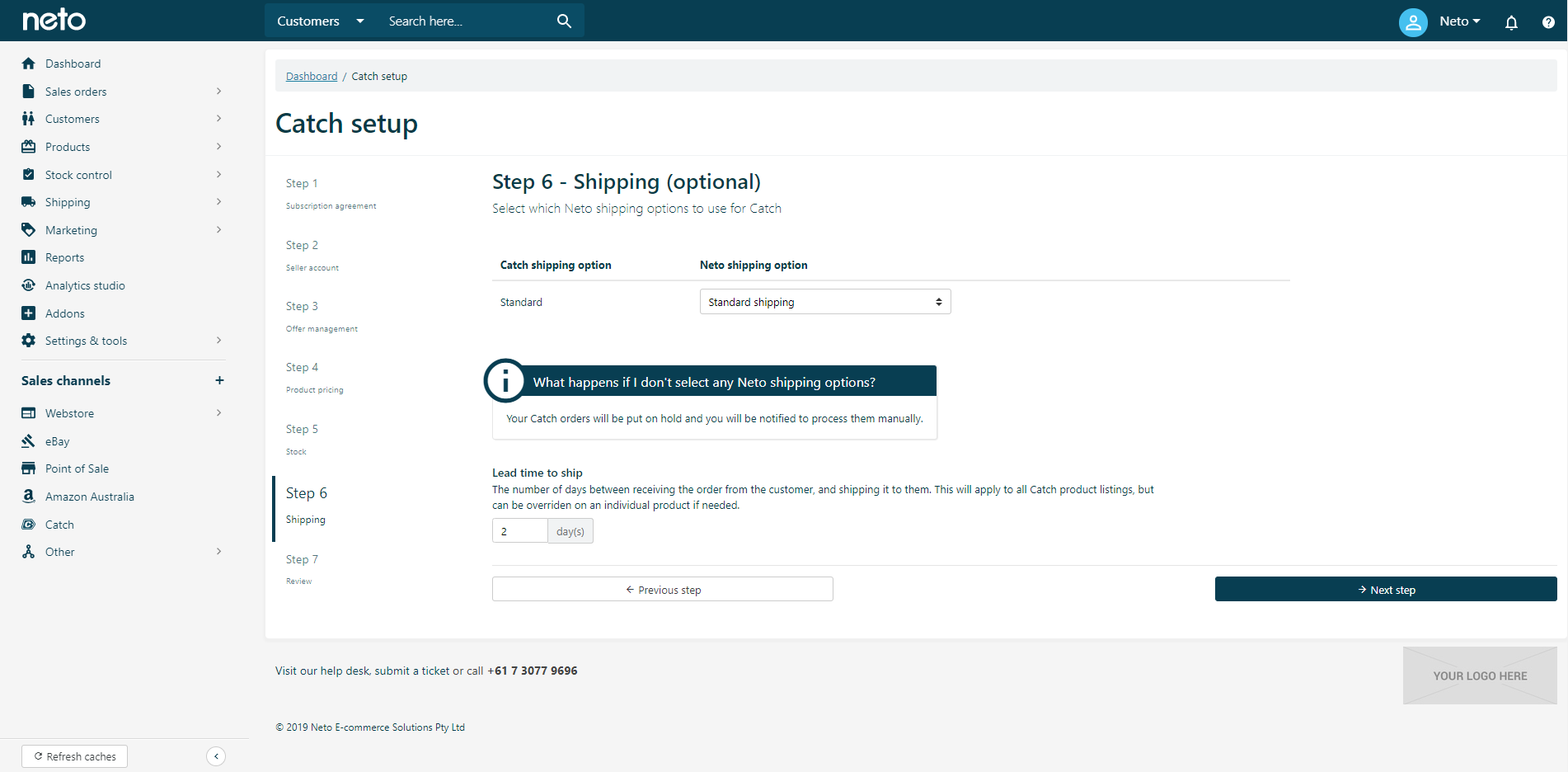Open Amazon Australia channel
This screenshot has height=772, width=1568.
click(x=89, y=497)
